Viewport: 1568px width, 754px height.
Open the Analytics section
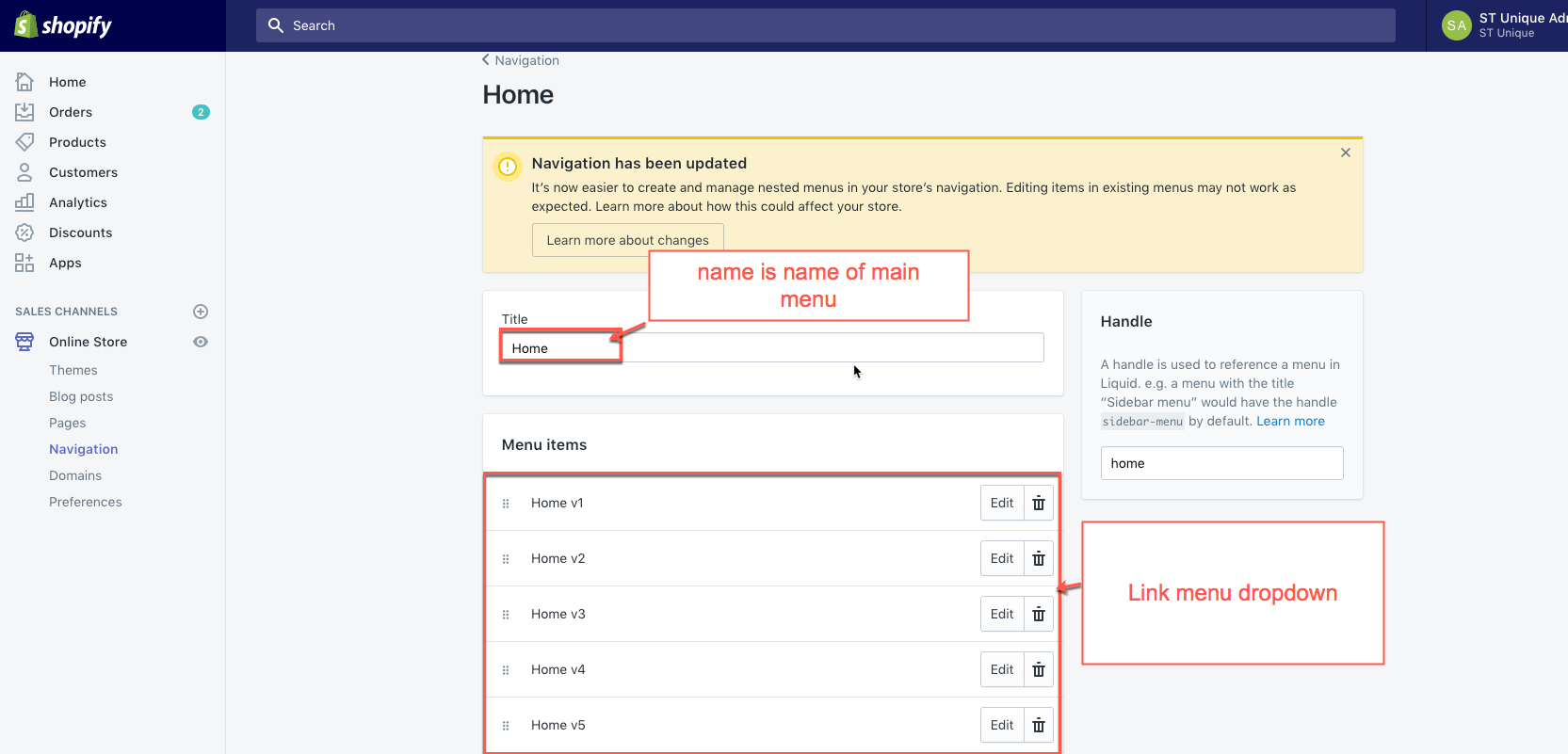78,202
